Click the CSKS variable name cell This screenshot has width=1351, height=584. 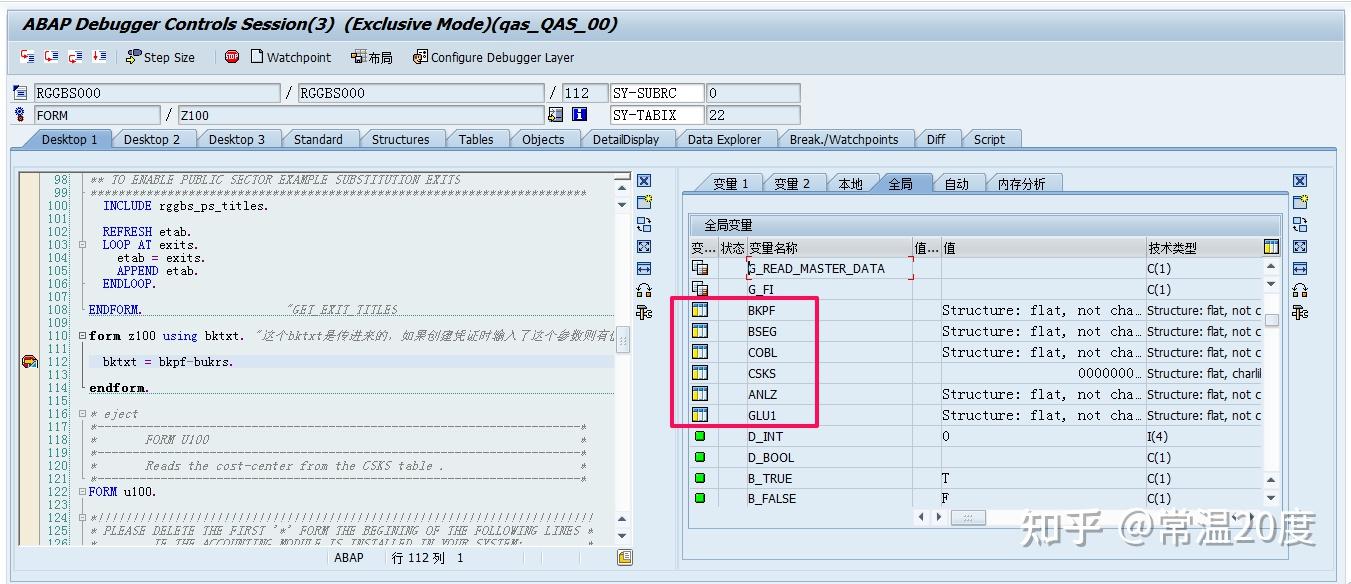coord(828,373)
